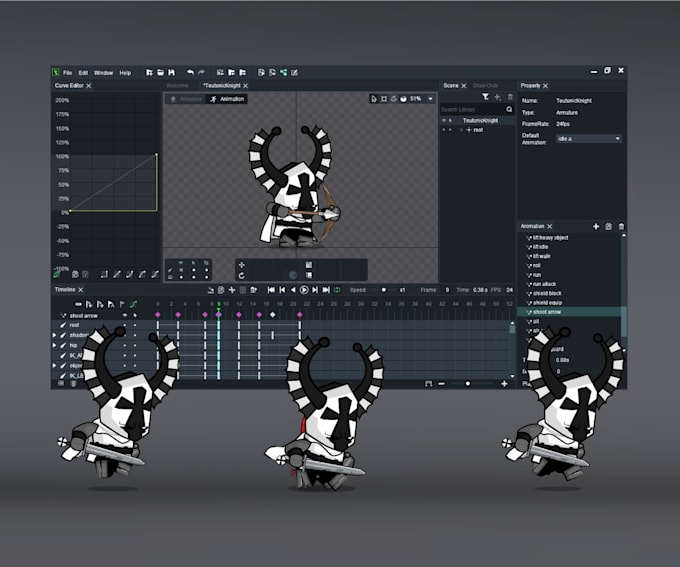Viewport: 680px width, 567px height.
Task: Open the File menu
Action: [x=68, y=73]
